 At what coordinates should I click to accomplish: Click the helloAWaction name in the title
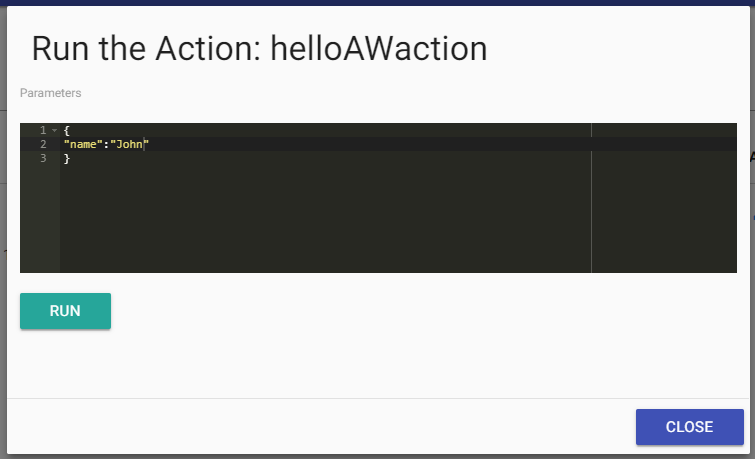pyautogui.click(x=379, y=49)
